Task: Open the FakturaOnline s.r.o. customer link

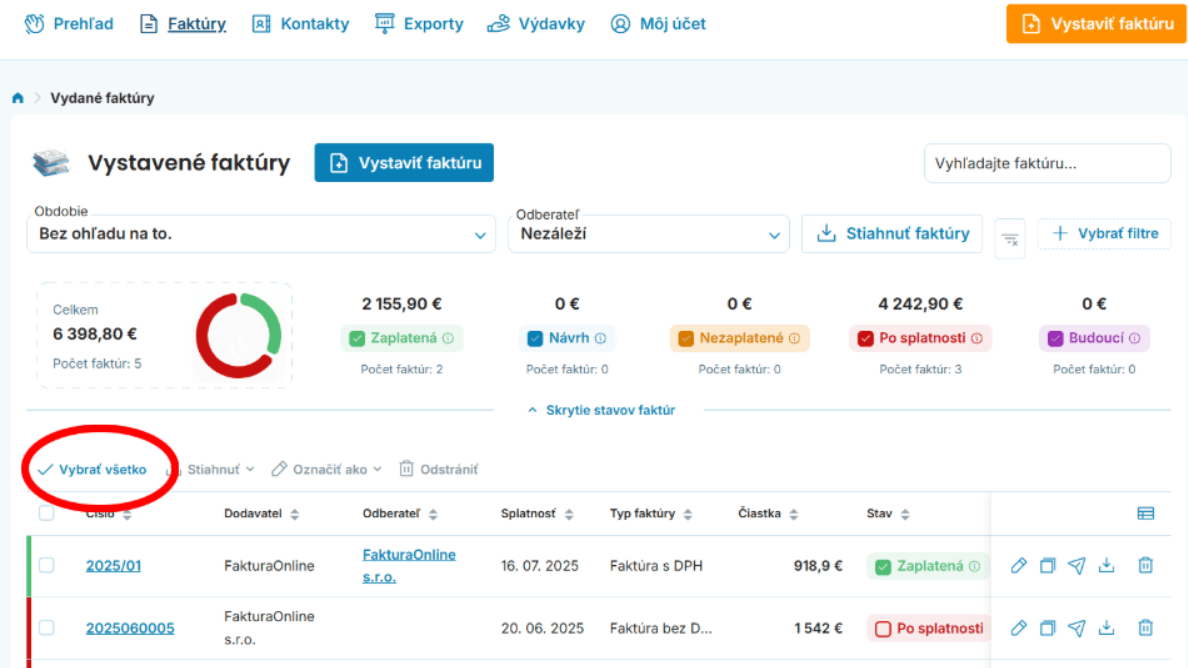Action: point(409,565)
